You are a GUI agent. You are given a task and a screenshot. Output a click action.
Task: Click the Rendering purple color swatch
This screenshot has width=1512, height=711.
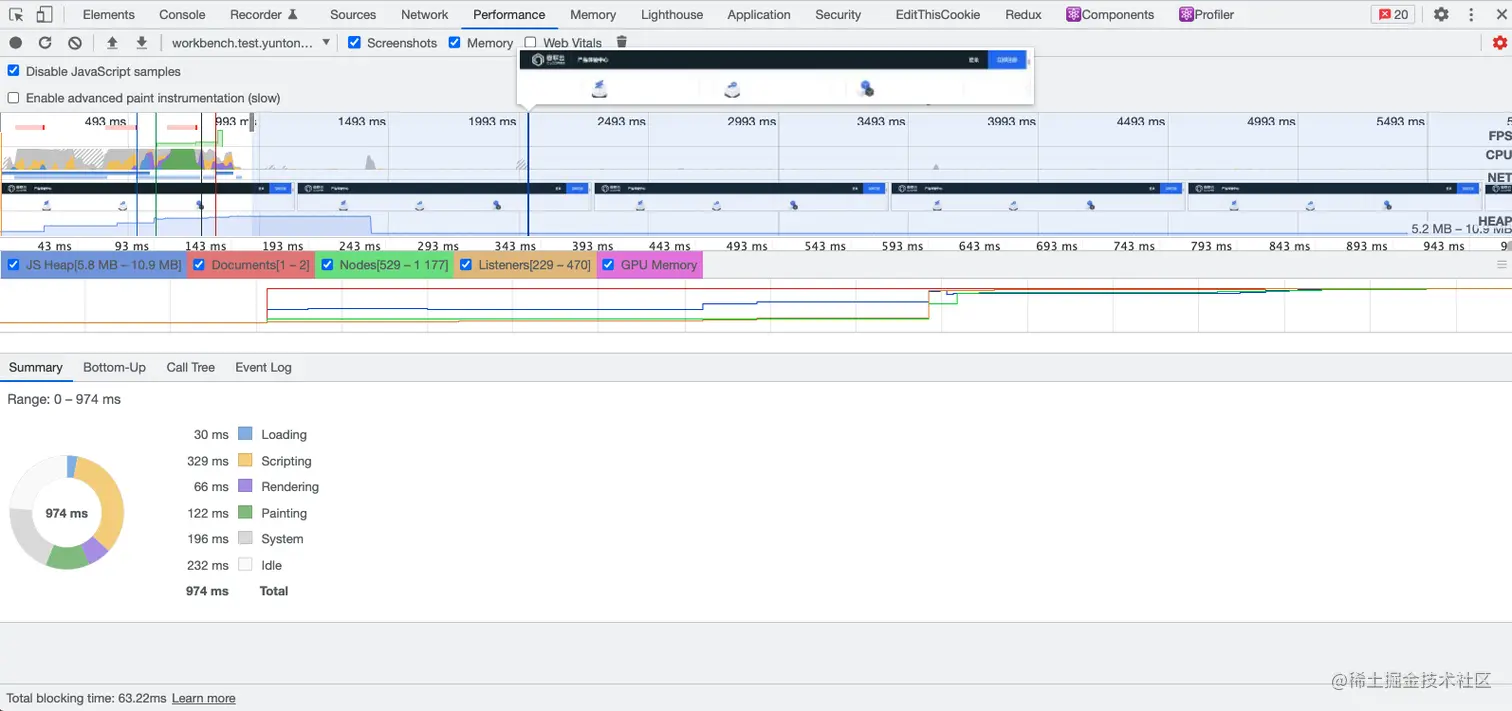pos(246,486)
